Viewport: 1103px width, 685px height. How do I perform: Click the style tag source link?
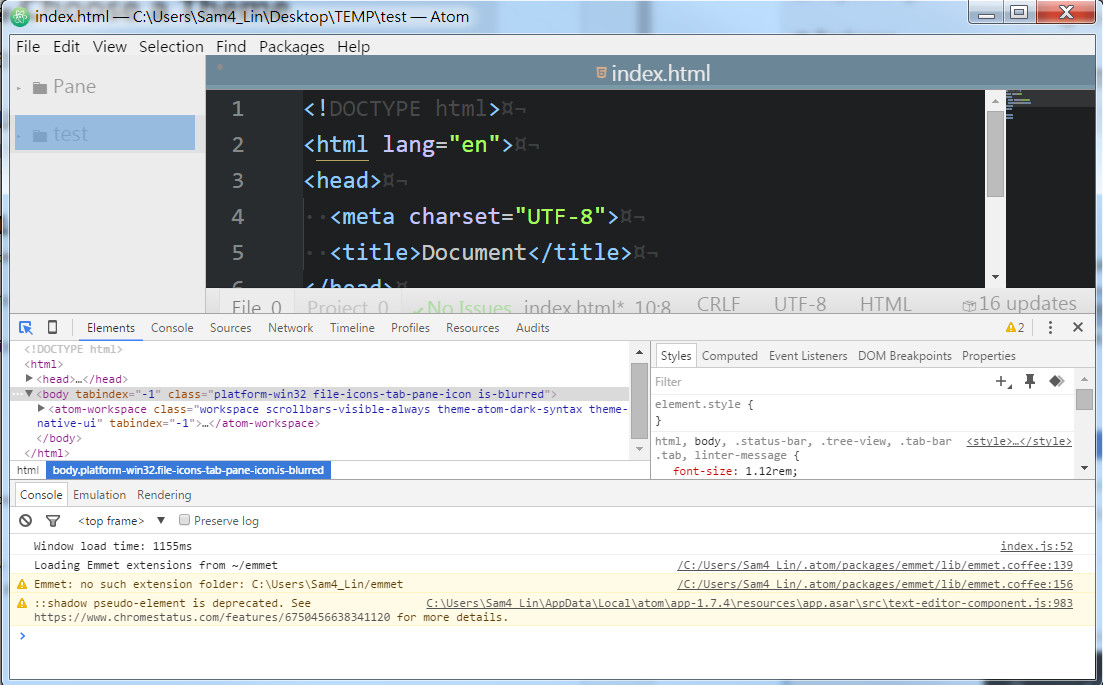(x=1019, y=442)
